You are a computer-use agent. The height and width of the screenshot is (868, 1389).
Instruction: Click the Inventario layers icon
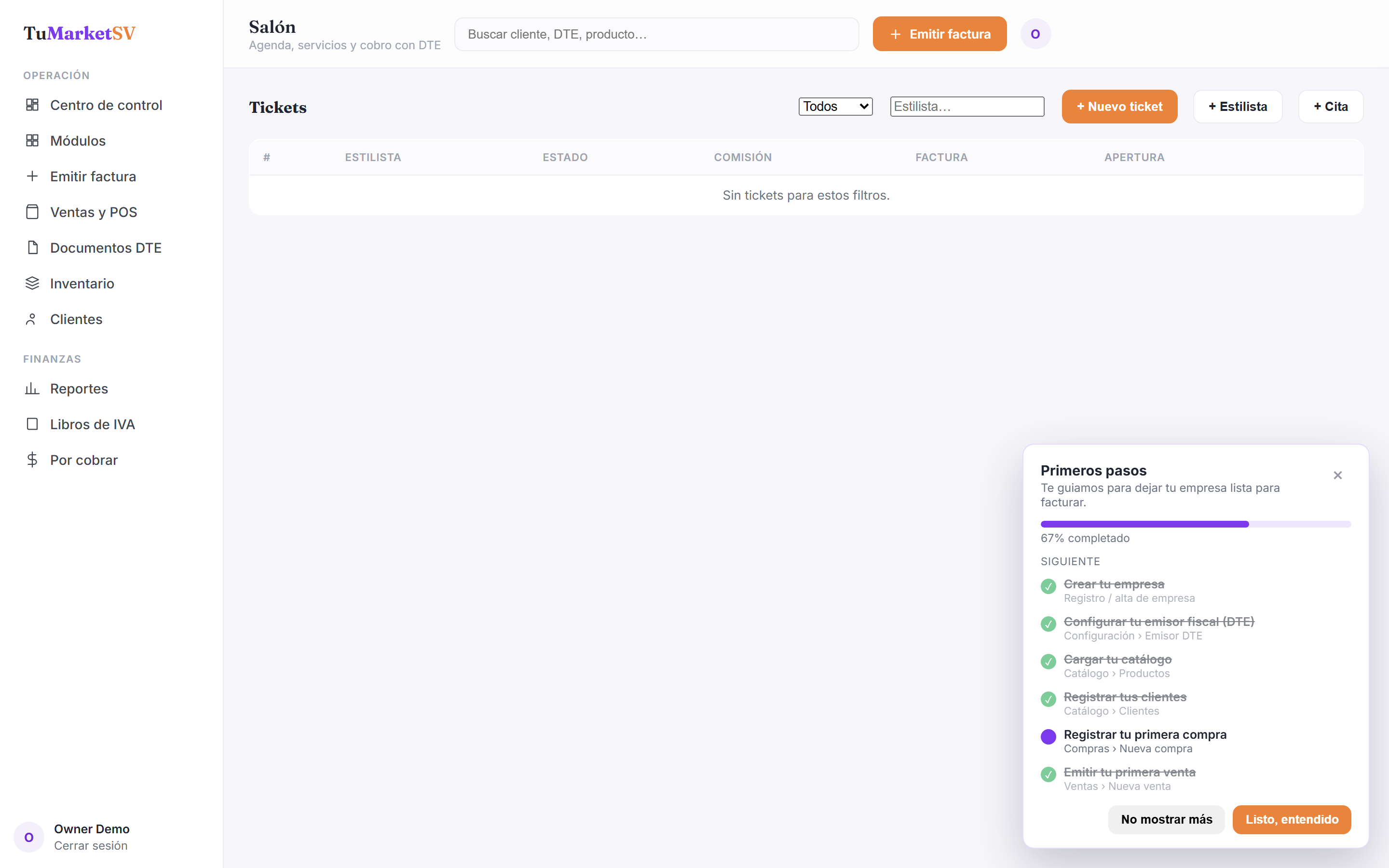click(32, 283)
